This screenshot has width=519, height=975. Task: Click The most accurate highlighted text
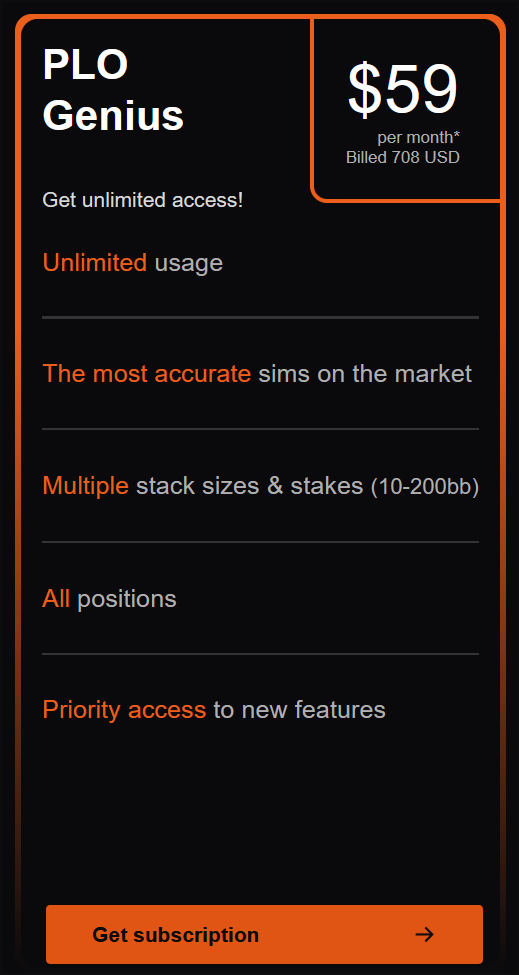[x=147, y=374]
